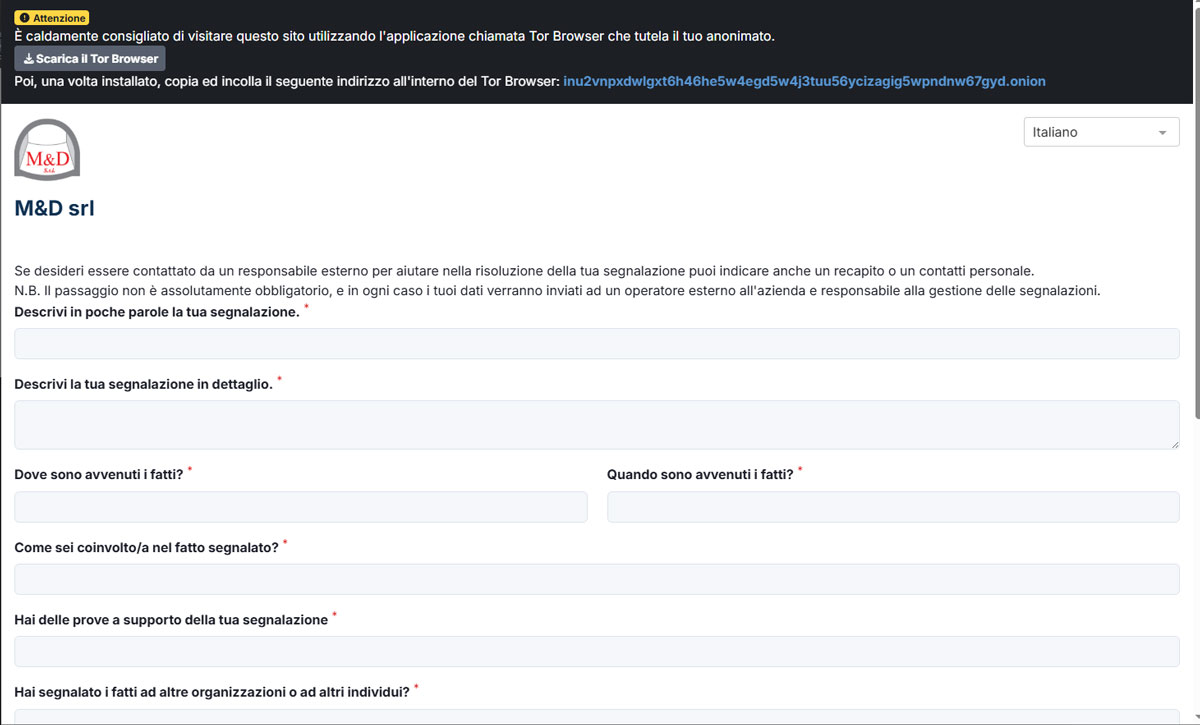The width and height of the screenshot is (1200, 725).
Task: Click the Attenzione badge label
Action: tap(60, 18)
